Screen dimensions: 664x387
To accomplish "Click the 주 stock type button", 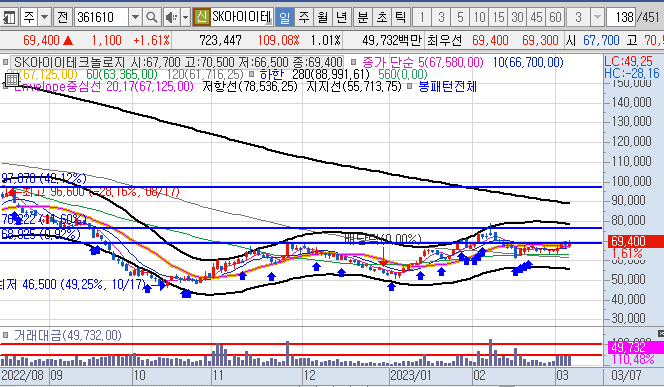I will (28, 17).
